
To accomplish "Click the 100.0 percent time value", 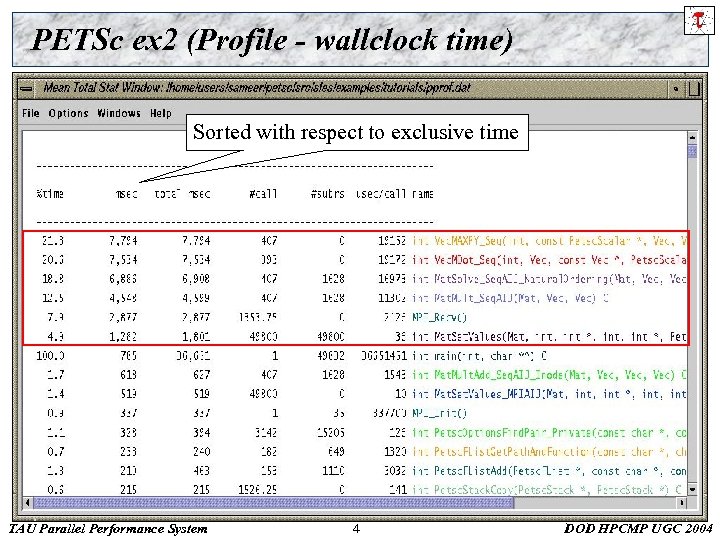I will click(51, 356).
